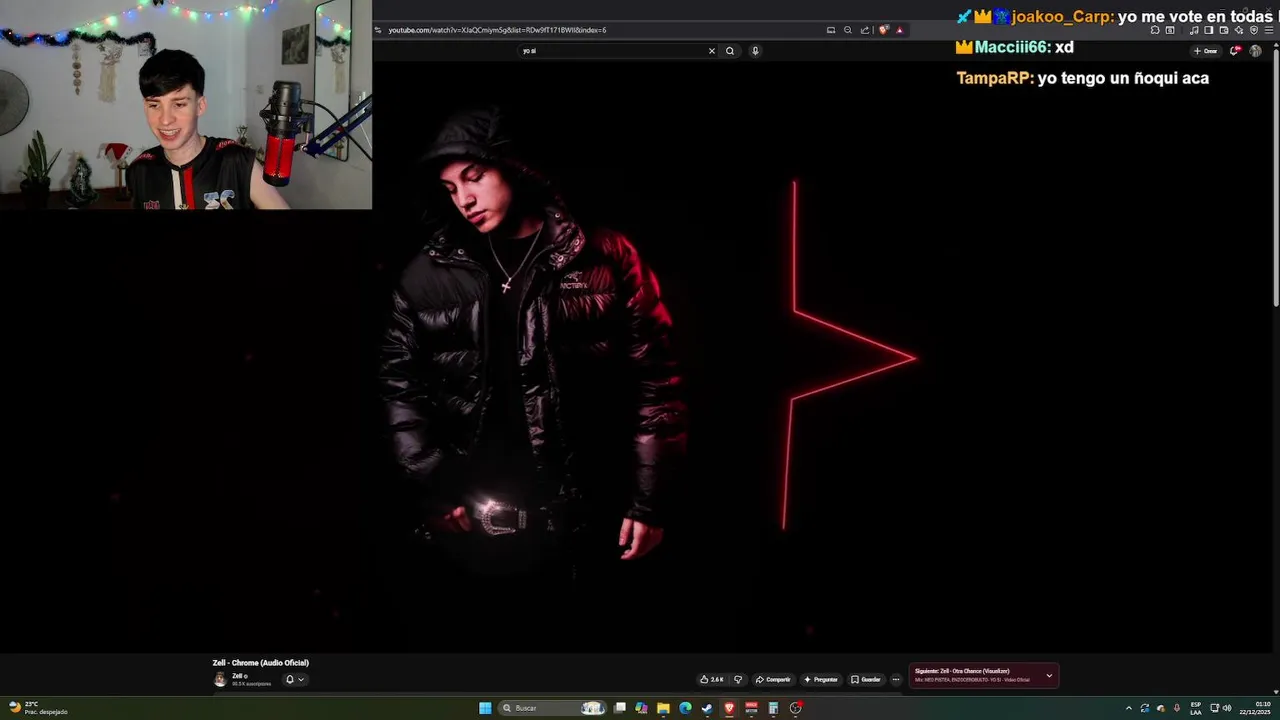Toggle the browser sidebar panel icon

pyautogui.click(x=1208, y=30)
